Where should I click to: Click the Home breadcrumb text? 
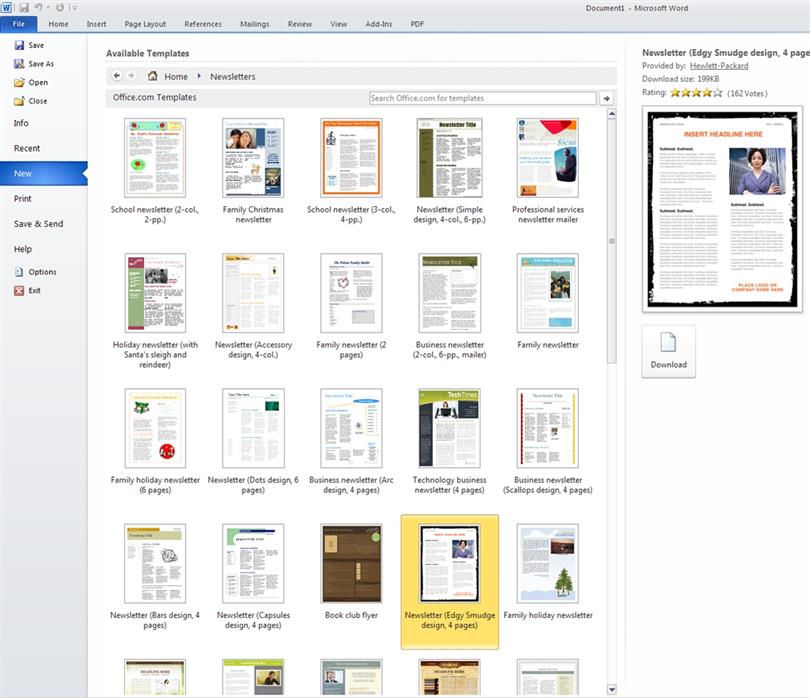[x=176, y=76]
